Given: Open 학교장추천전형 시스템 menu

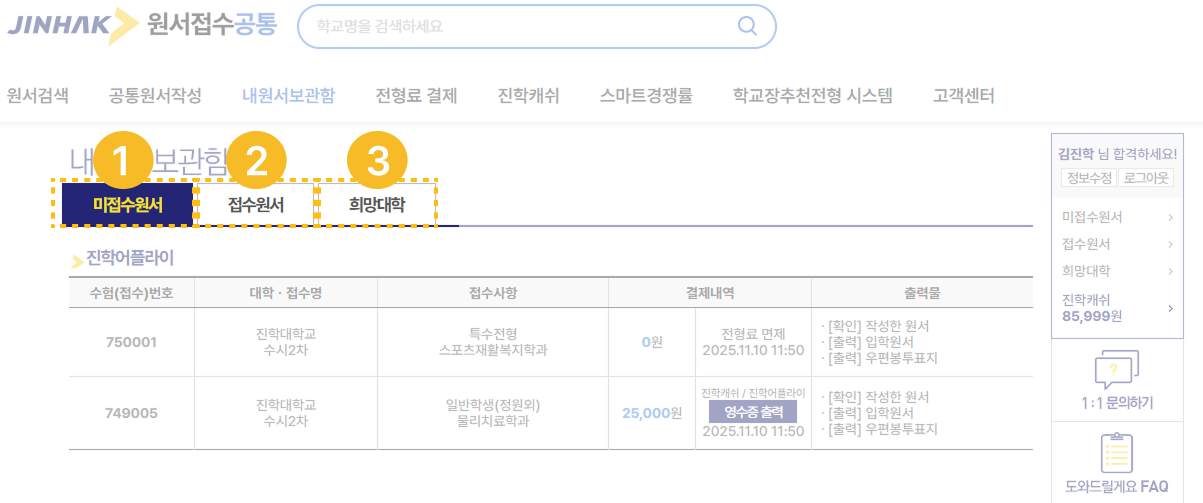Looking at the screenshot, I should pyautogui.click(x=812, y=96).
